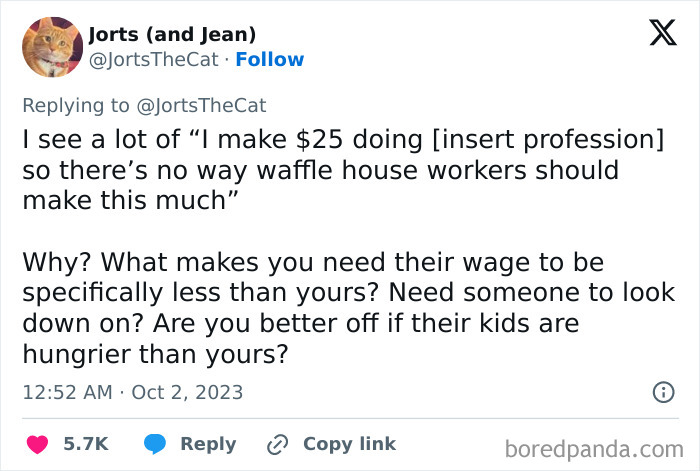The image size is (700, 471).
Task: Like the tweet with the pink heart
Action: coord(38,444)
